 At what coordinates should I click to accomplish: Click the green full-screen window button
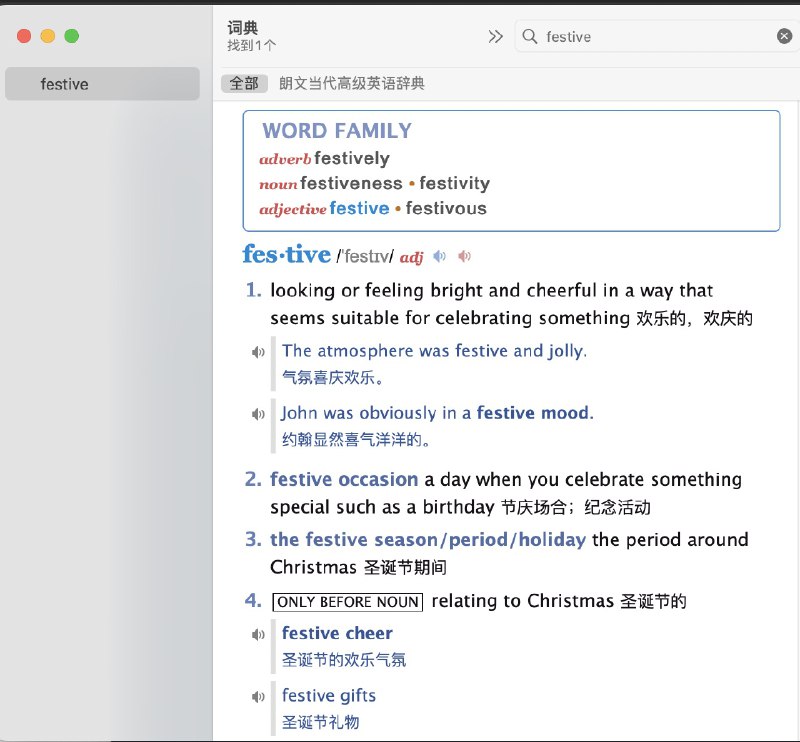click(x=71, y=36)
